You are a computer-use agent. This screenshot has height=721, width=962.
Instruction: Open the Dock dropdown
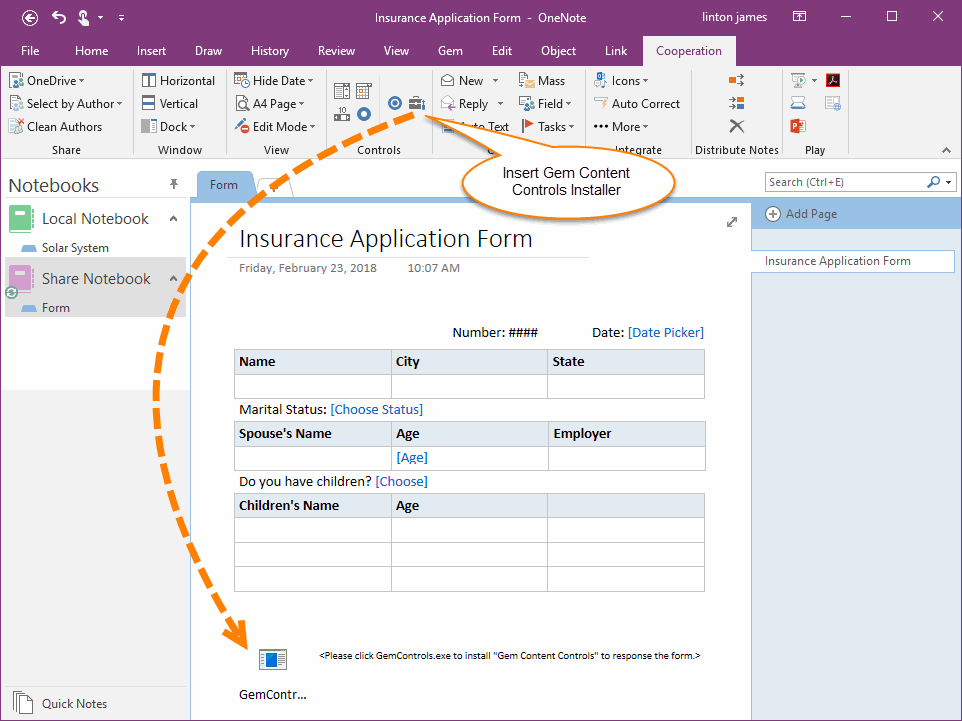click(168, 126)
